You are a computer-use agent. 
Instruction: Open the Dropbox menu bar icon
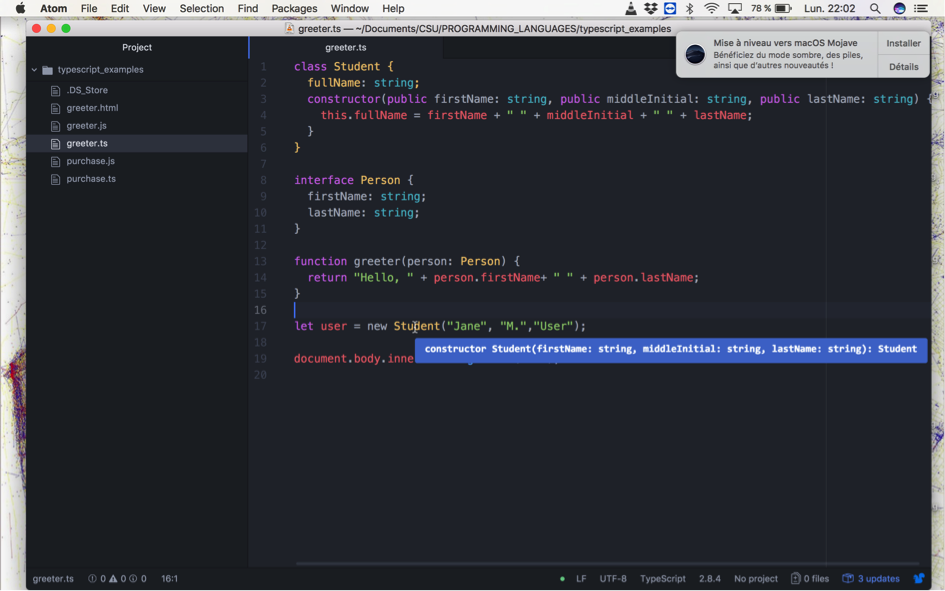pyautogui.click(x=650, y=8)
